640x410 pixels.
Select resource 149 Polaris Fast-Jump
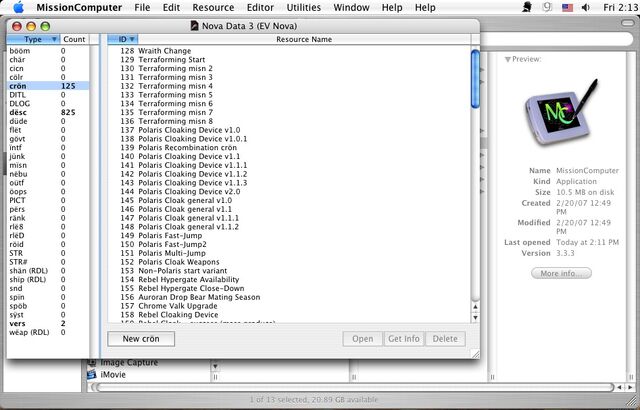point(289,235)
